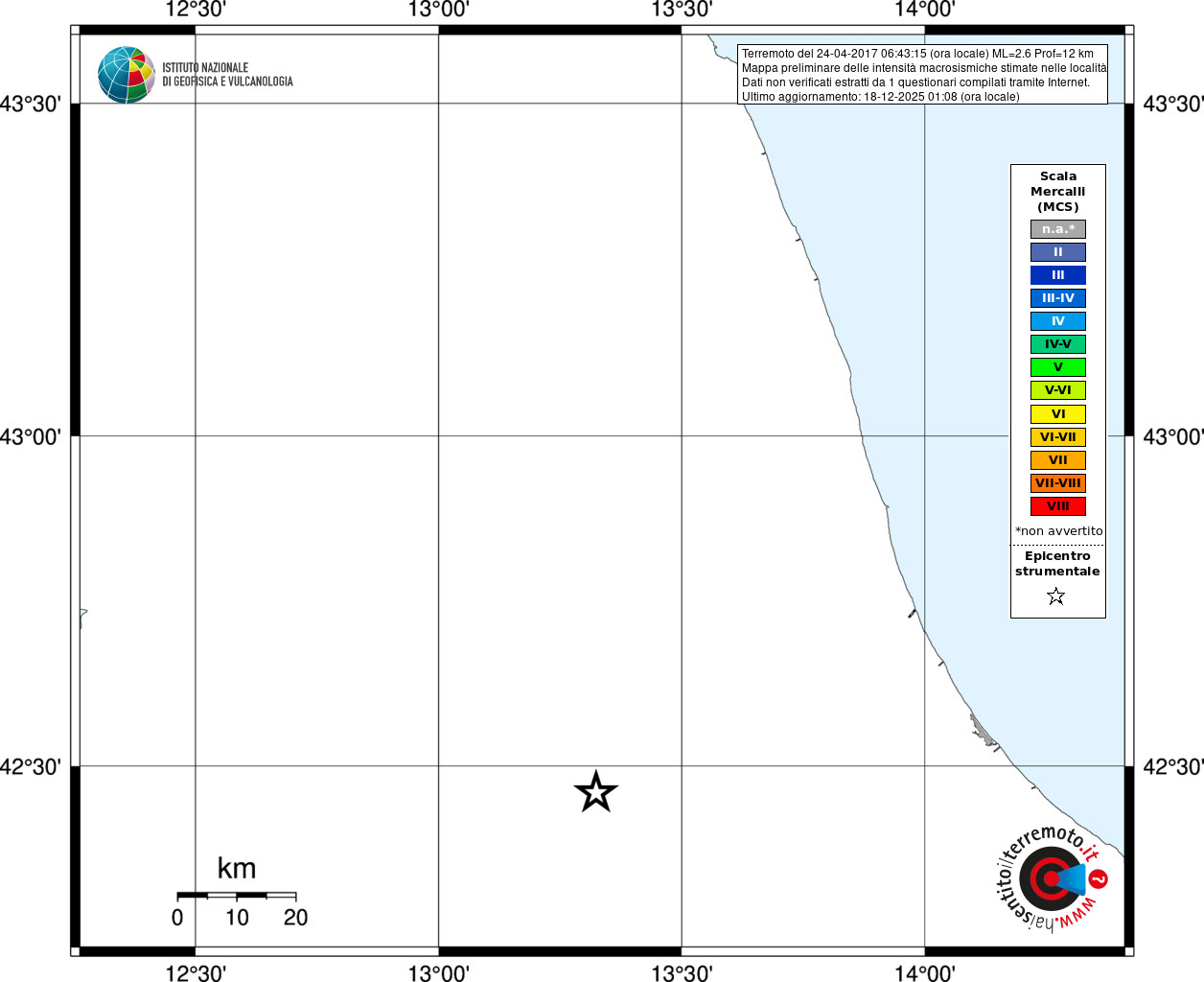Click the star symbol in the legend

pyautogui.click(x=1056, y=596)
